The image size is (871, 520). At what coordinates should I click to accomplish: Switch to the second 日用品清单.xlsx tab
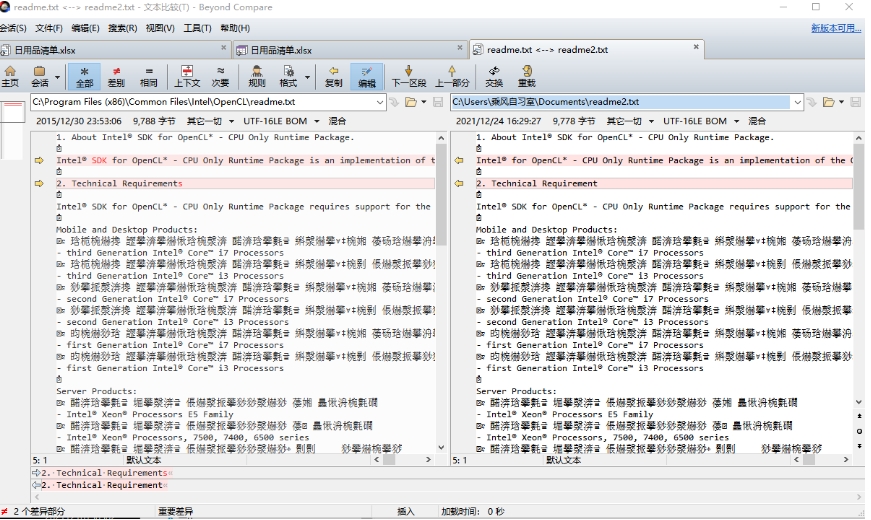(x=350, y=50)
